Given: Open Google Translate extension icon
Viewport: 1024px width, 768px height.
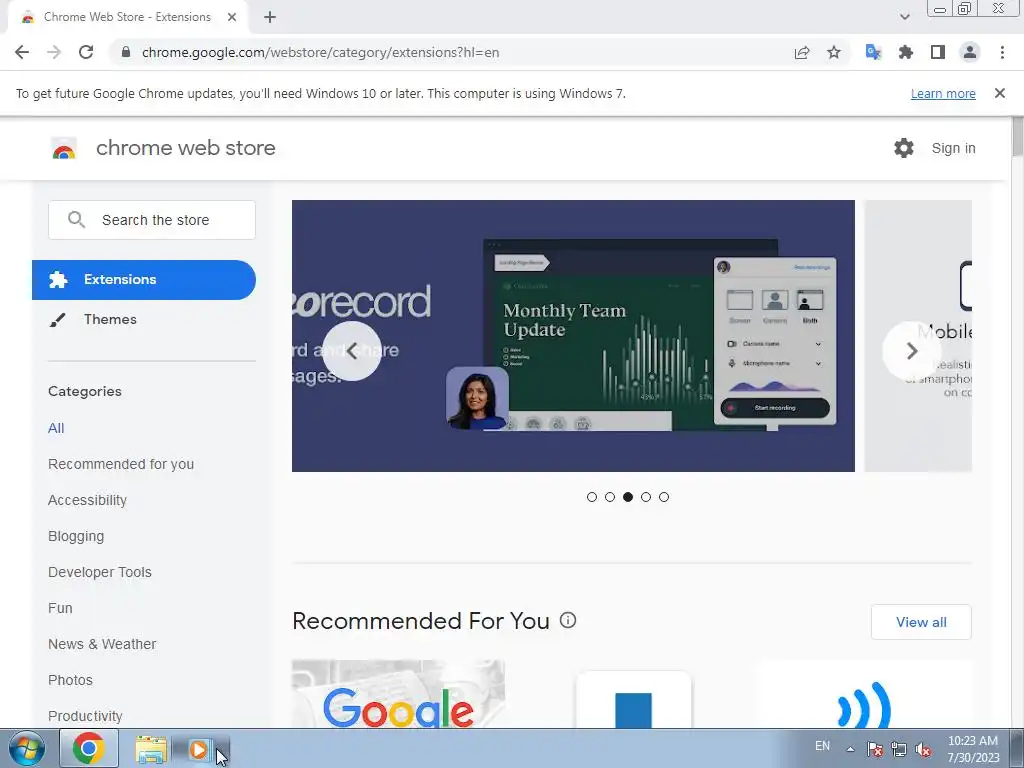Looking at the screenshot, I should click(873, 52).
